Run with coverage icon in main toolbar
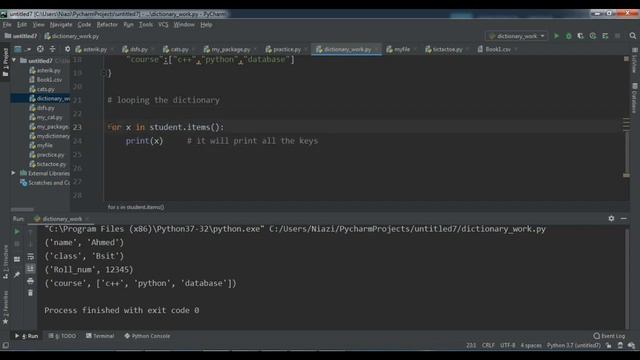The image size is (640, 360). coord(580,36)
